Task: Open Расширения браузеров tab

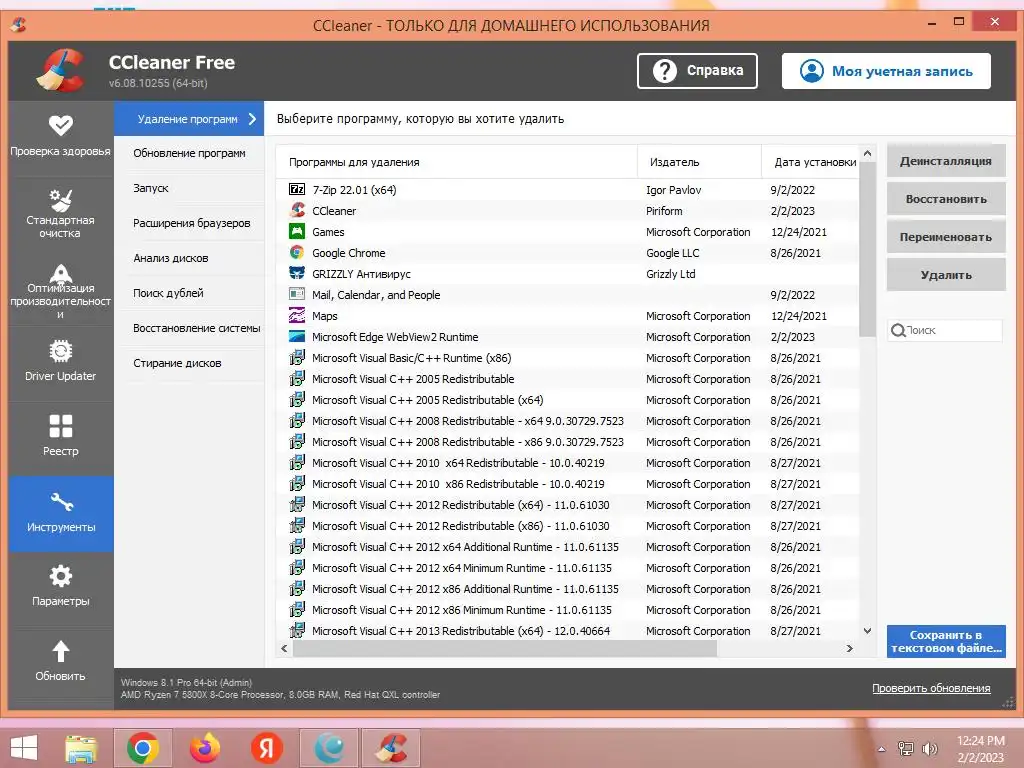Action: (x=189, y=223)
